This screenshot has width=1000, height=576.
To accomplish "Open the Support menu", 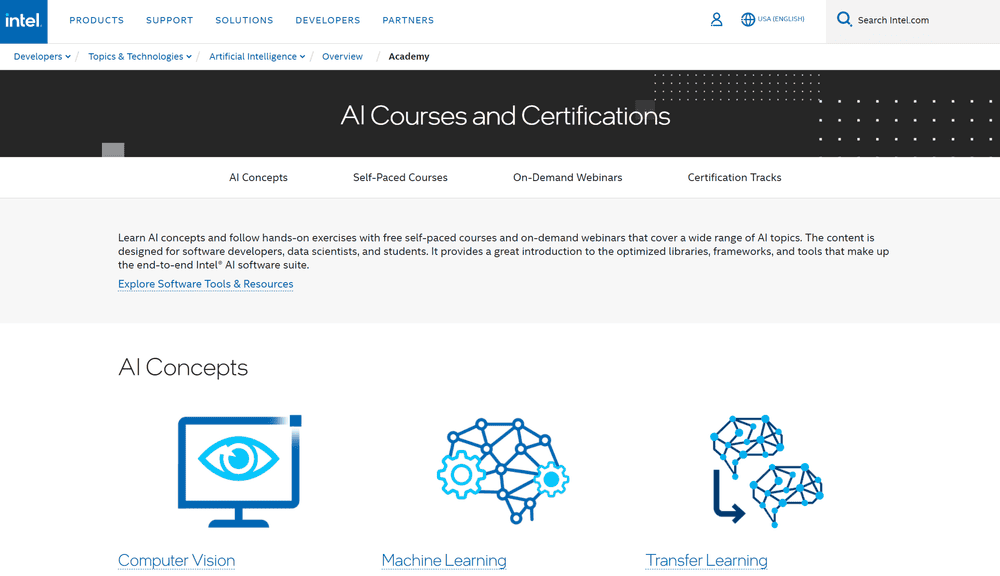I will (x=170, y=20).
